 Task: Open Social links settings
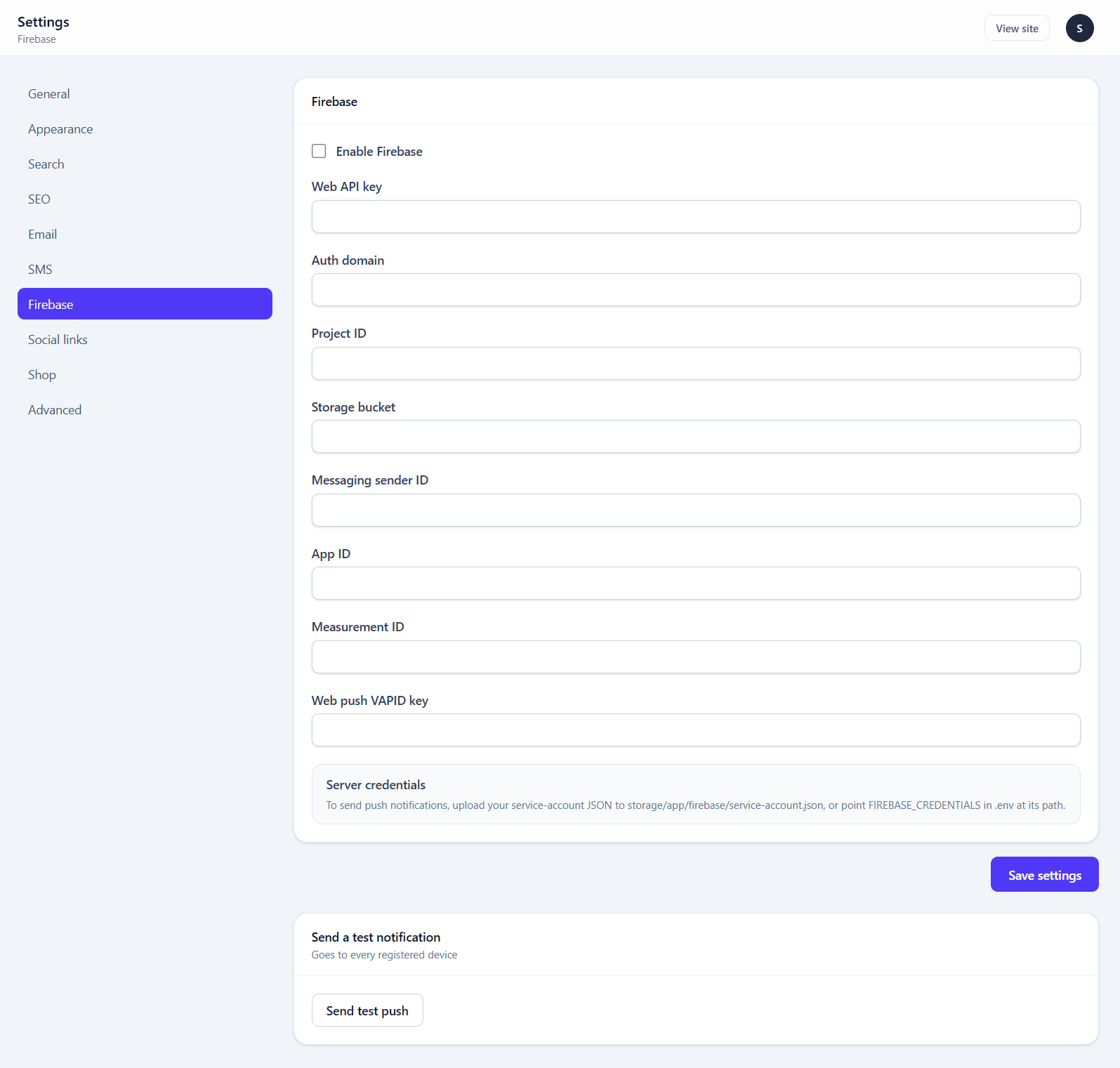(x=145, y=339)
